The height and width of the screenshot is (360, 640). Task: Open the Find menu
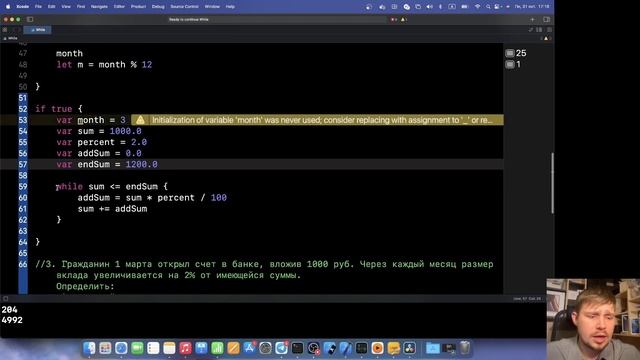[x=81, y=7]
